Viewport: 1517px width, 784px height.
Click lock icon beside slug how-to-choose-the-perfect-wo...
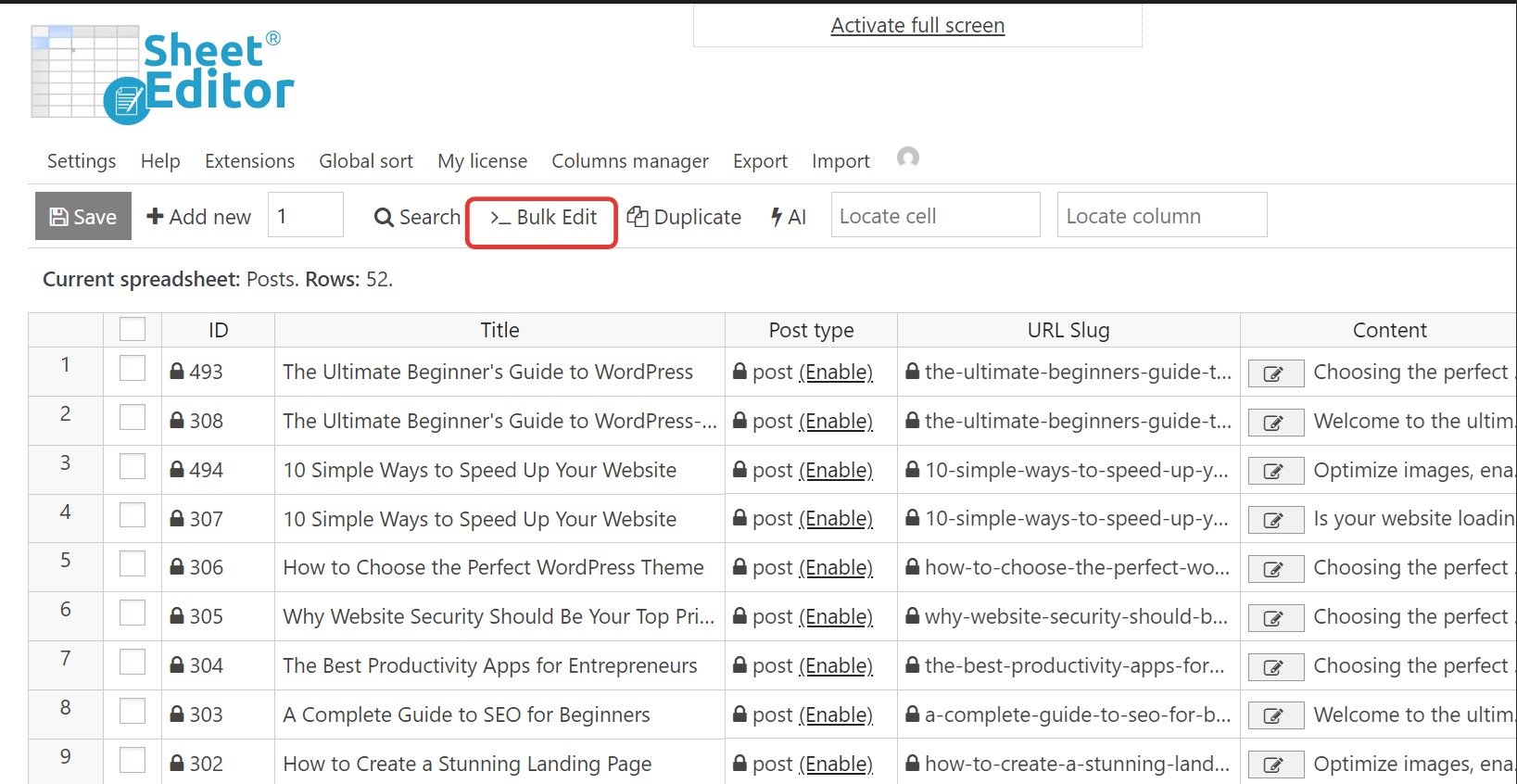(x=913, y=566)
